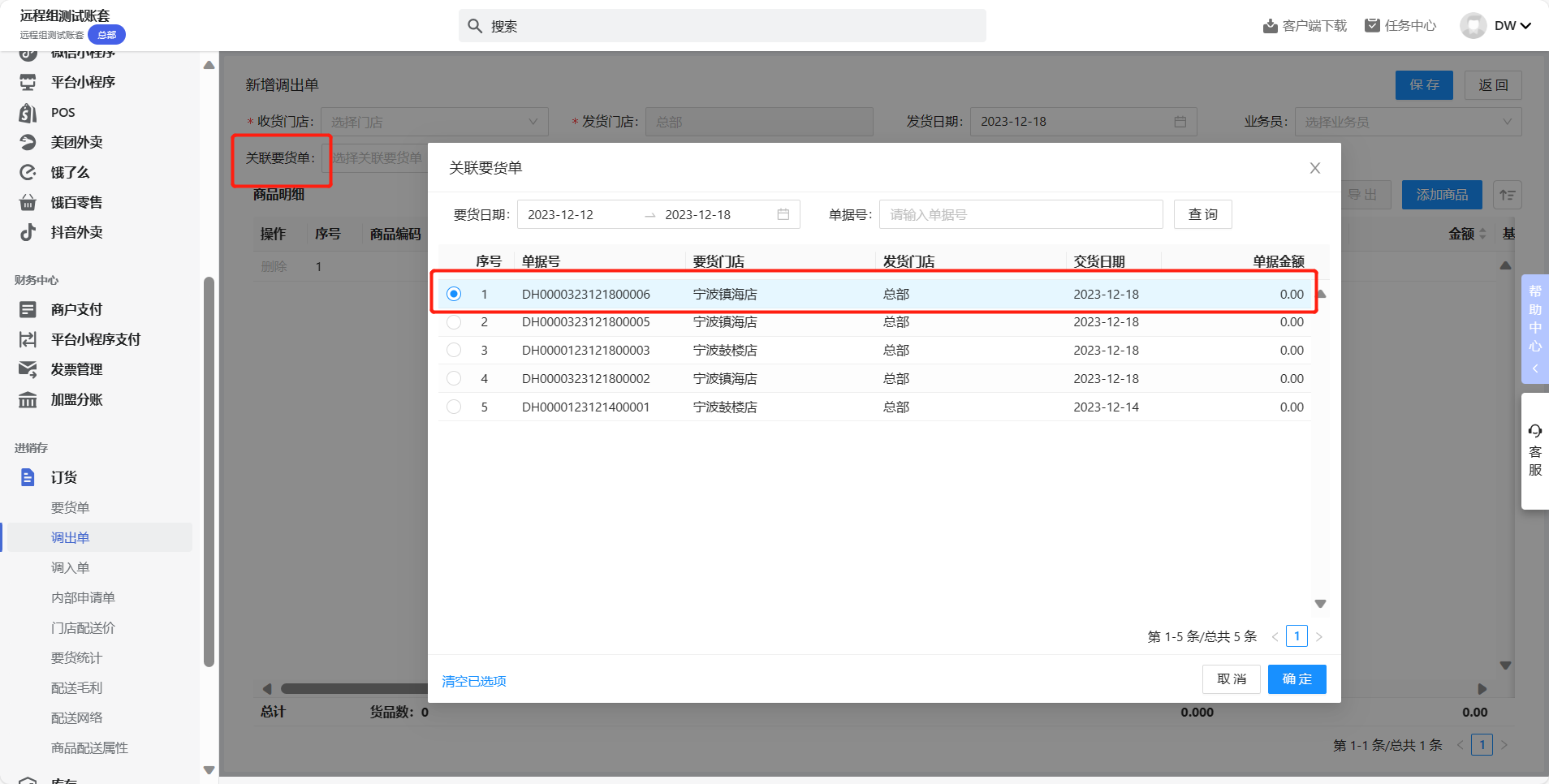Open 要货单 submenu item
The height and width of the screenshot is (784, 1549).
(x=70, y=507)
